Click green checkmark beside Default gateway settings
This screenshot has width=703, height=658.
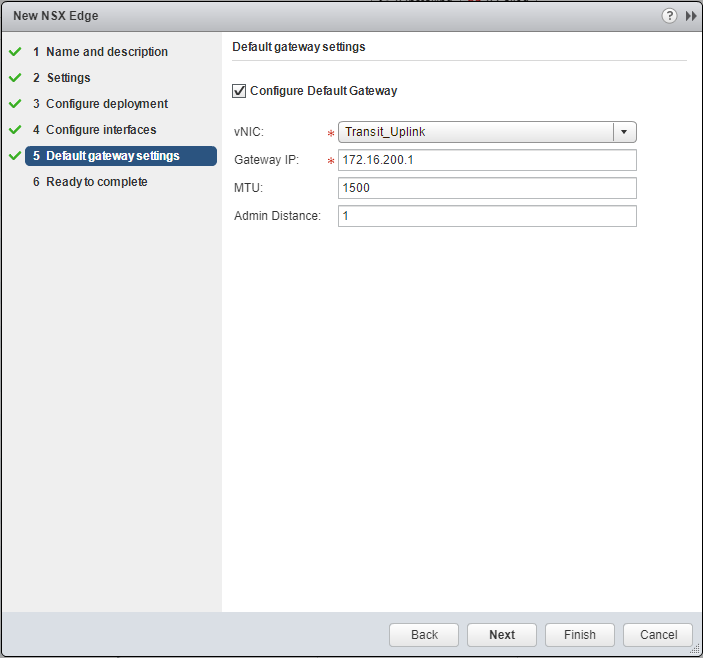[15, 156]
